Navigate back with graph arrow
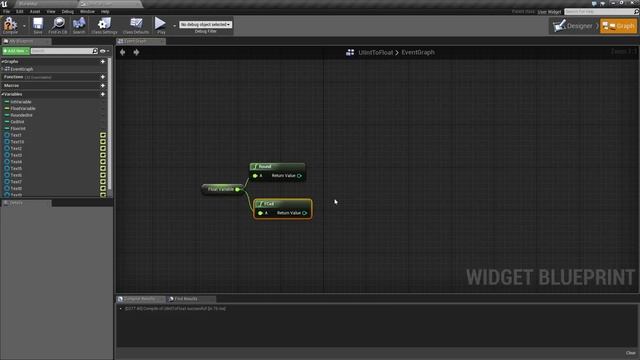Image resolution: width=640 pixels, height=360 pixels. point(122,52)
